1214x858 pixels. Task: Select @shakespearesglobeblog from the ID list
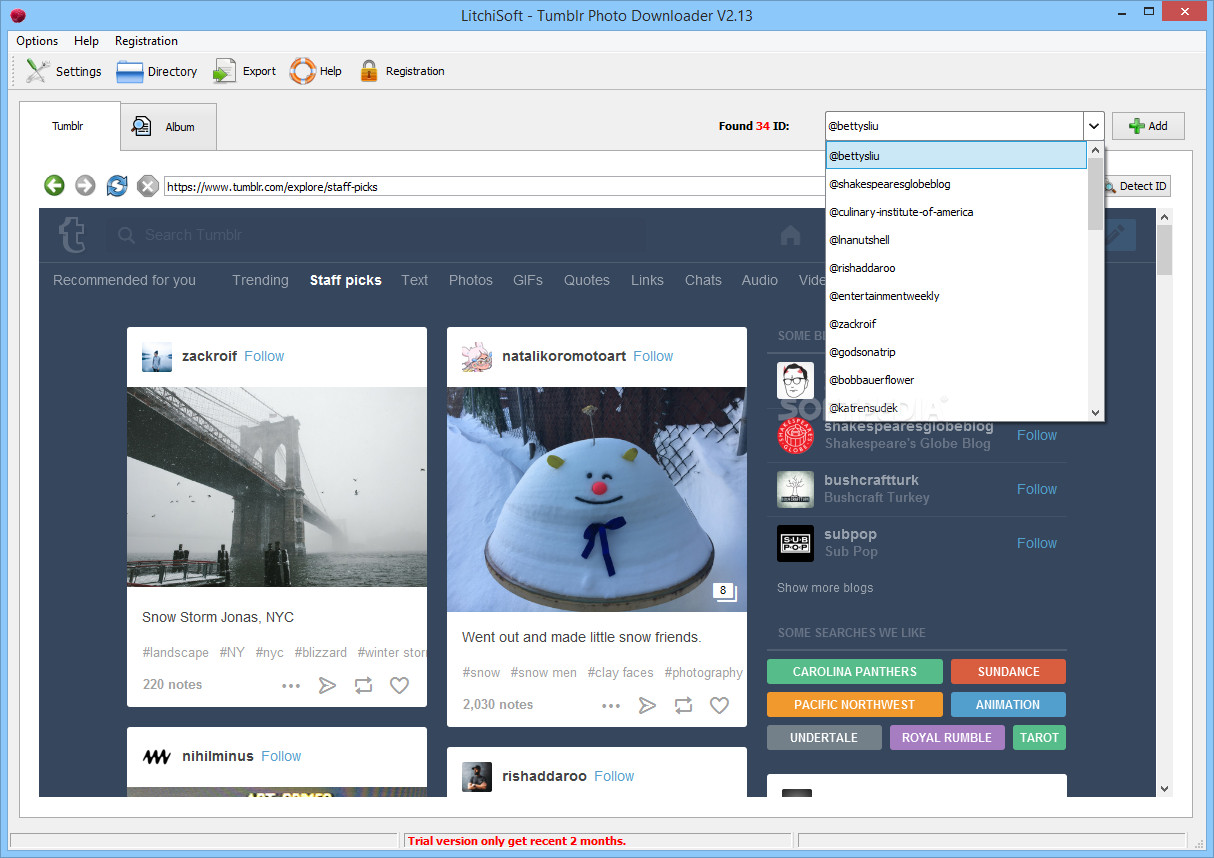(x=956, y=184)
